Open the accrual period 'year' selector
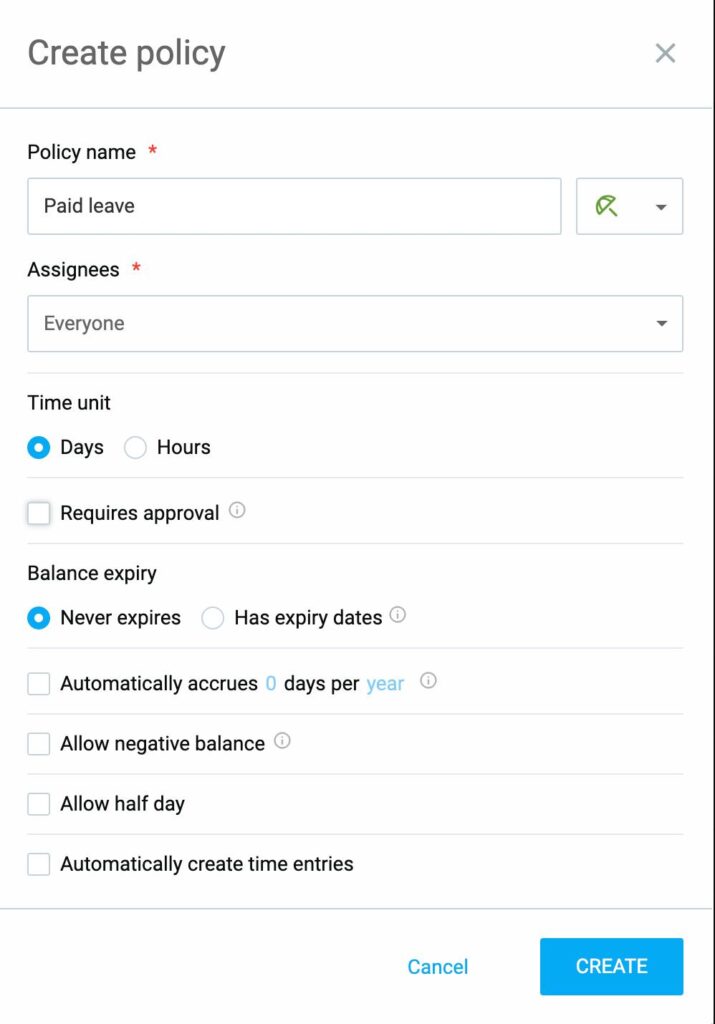The width and height of the screenshot is (715, 1024). click(385, 684)
